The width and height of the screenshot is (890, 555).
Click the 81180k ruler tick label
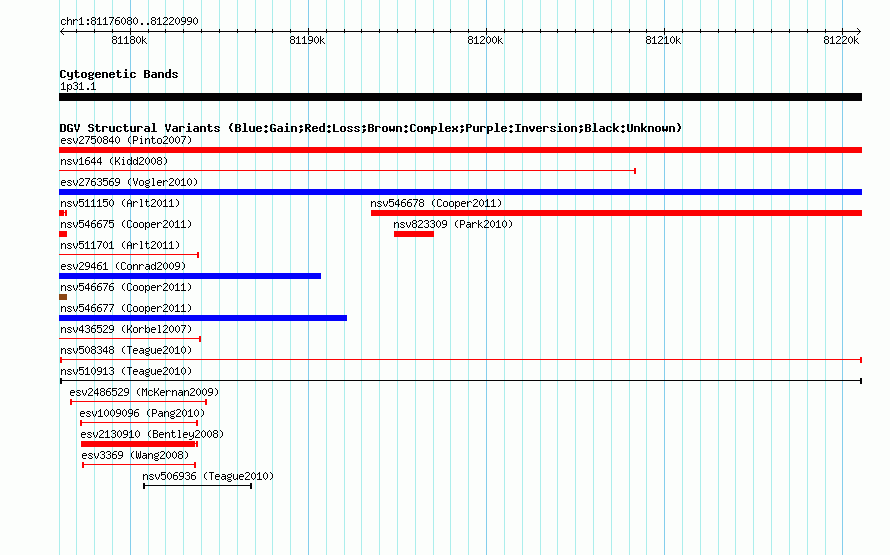[x=129, y=40]
